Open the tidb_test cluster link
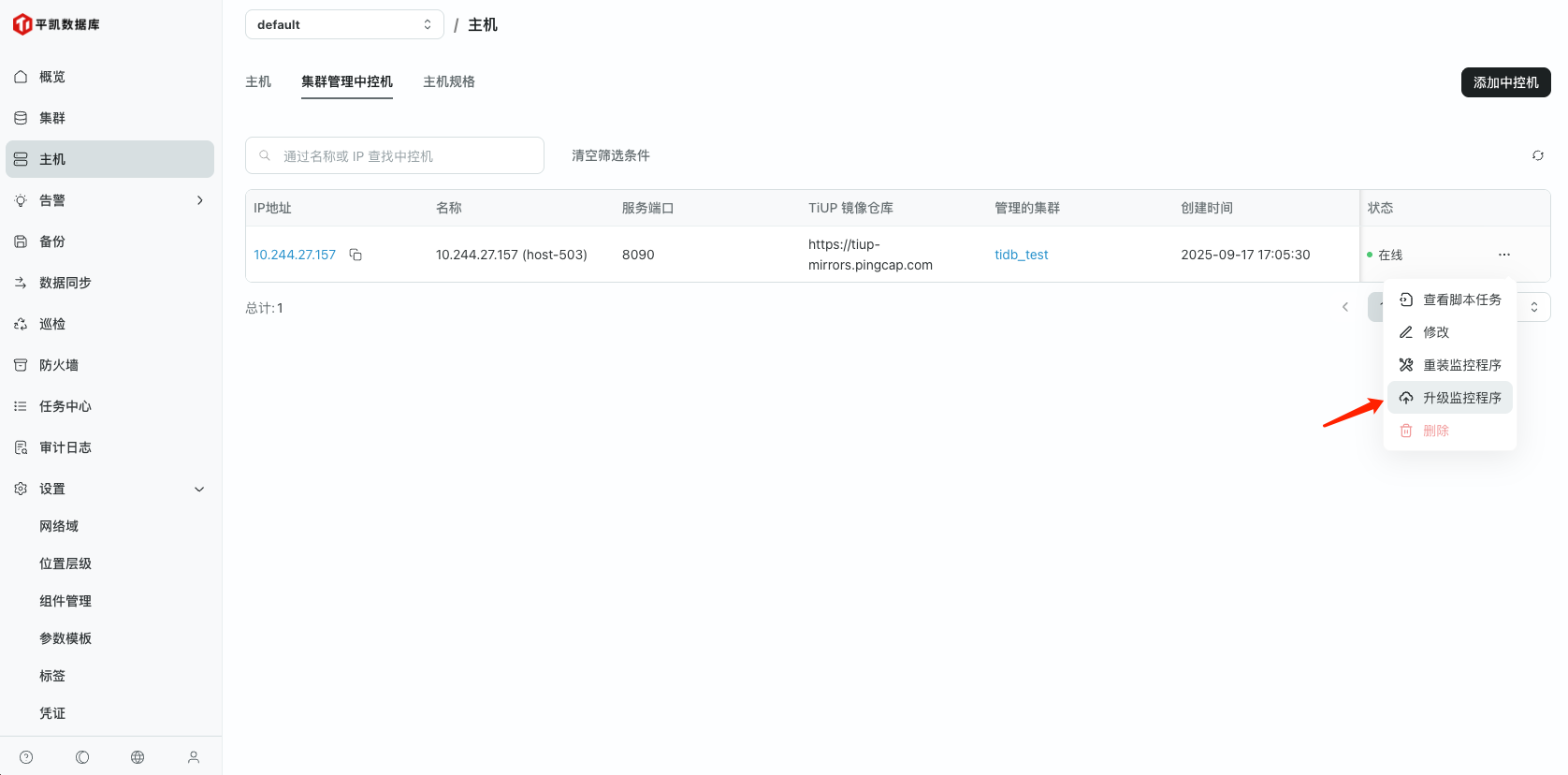Screen dimensions: 1568x775 (1021, 255)
